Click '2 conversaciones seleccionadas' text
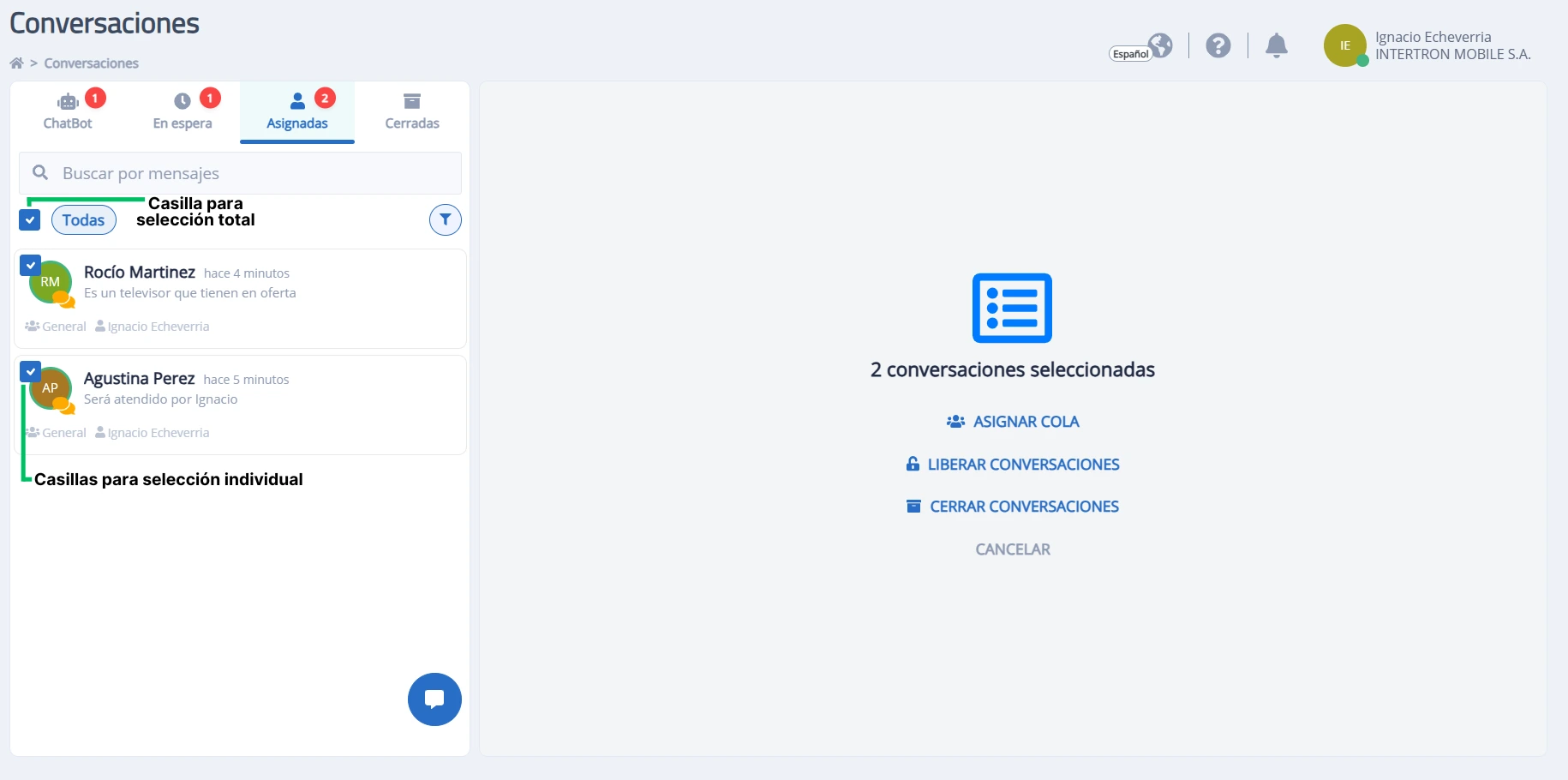The width and height of the screenshot is (1568, 780). pos(1013,369)
